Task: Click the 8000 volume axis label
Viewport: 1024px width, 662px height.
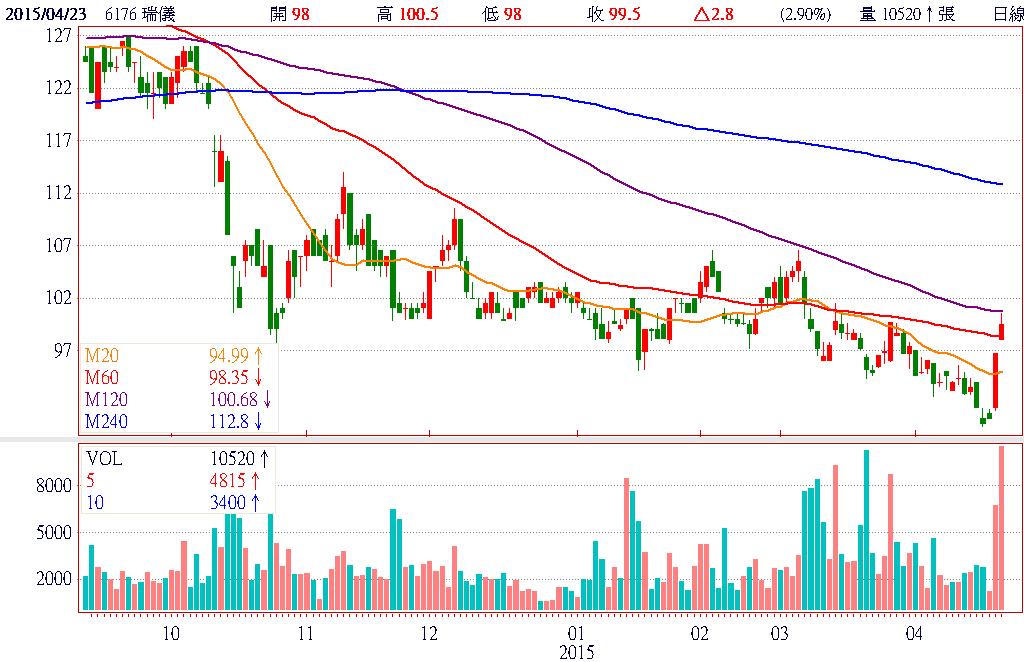Action: (x=54, y=486)
